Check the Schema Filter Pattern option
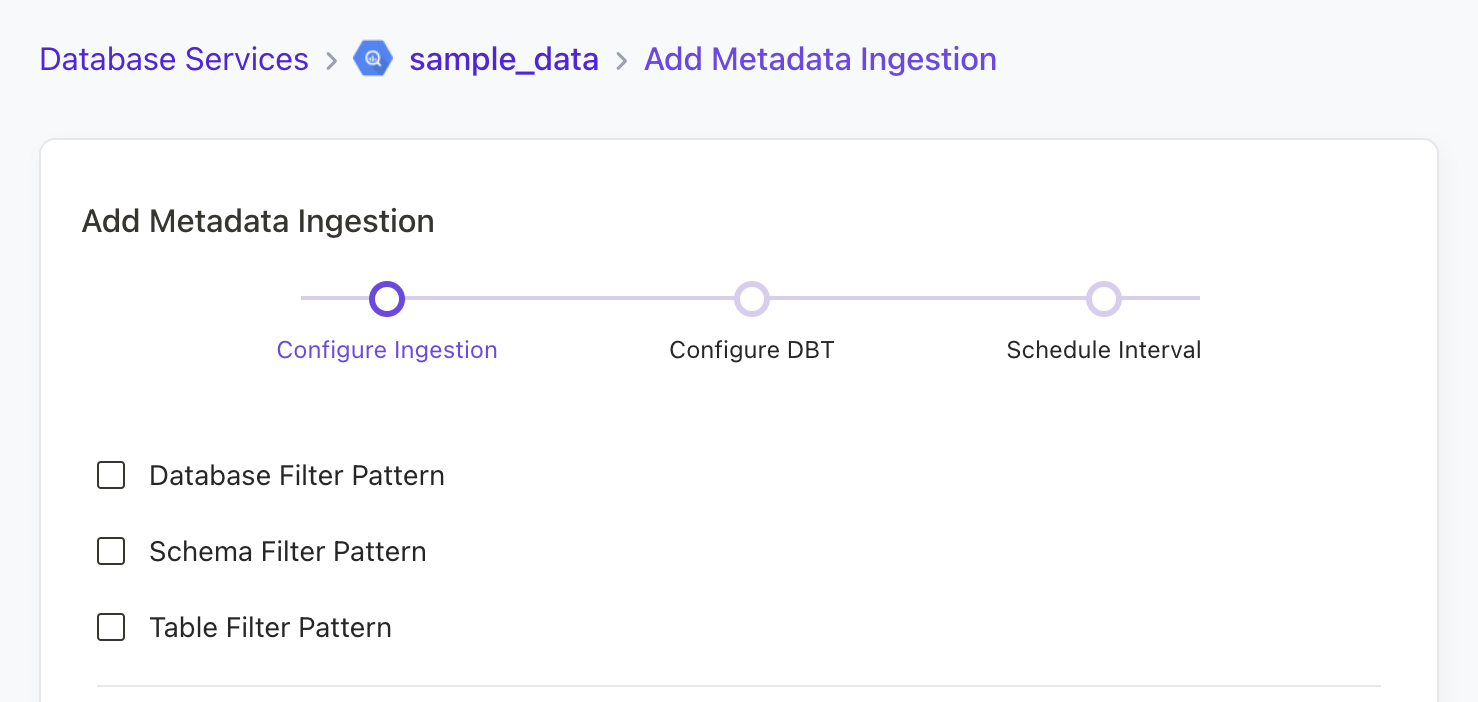This screenshot has height=702, width=1478. [x=111, y=551]
